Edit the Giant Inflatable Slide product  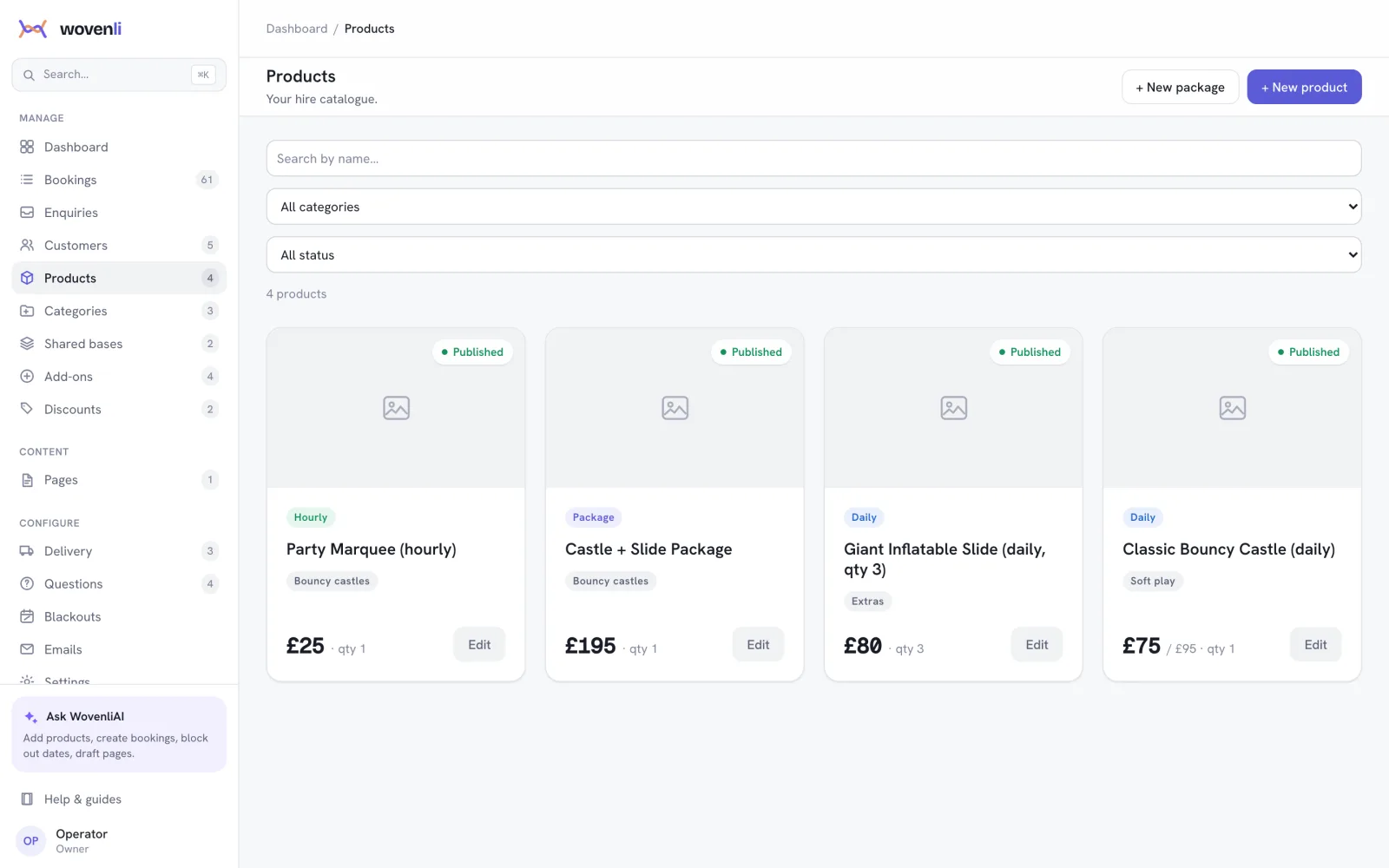point(1037,645)
